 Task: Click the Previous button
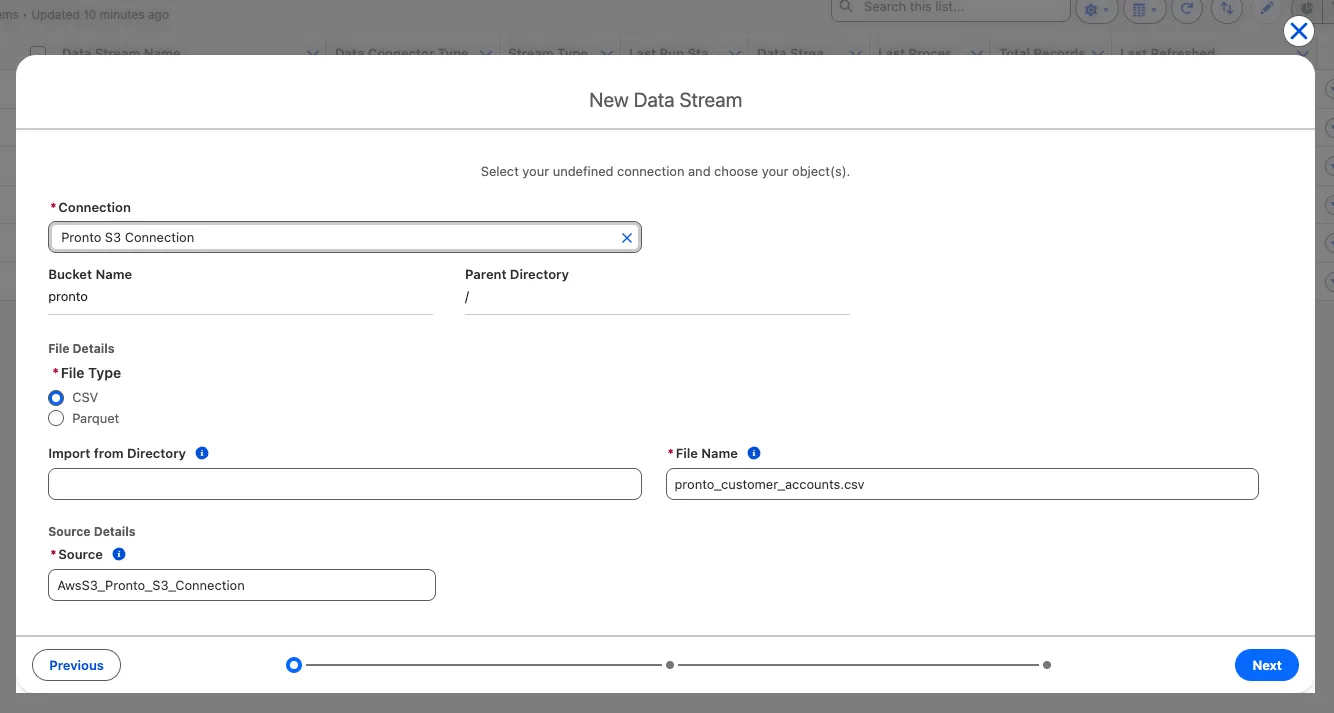coord(76,665)
